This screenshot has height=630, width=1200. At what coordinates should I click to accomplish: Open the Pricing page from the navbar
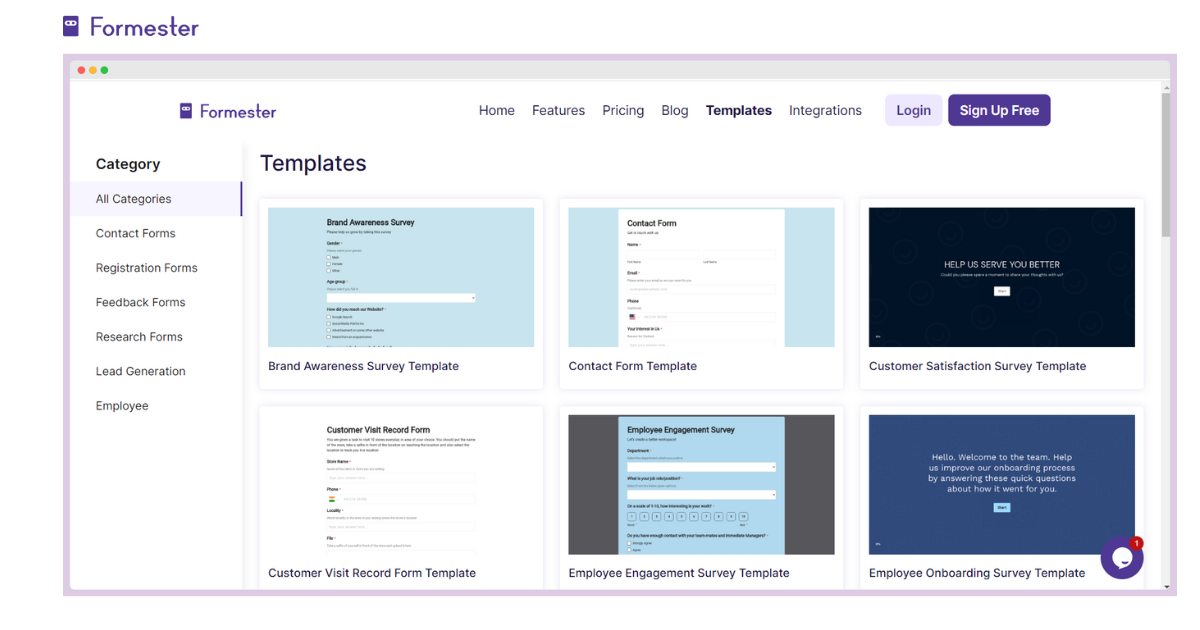(x=623, y=110)
